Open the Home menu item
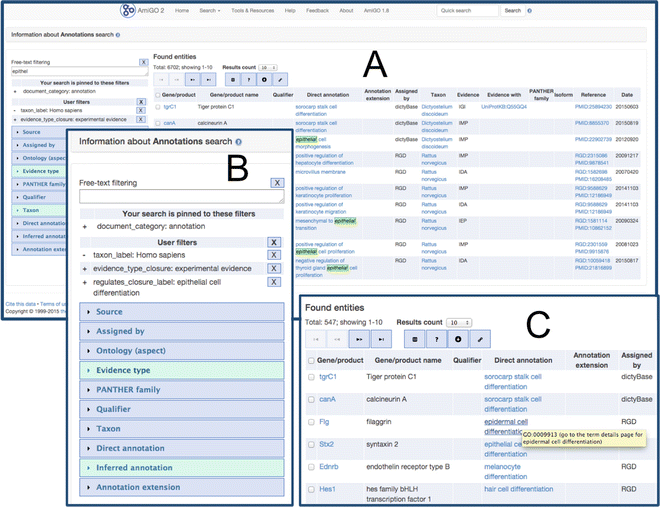 [182, 11]
